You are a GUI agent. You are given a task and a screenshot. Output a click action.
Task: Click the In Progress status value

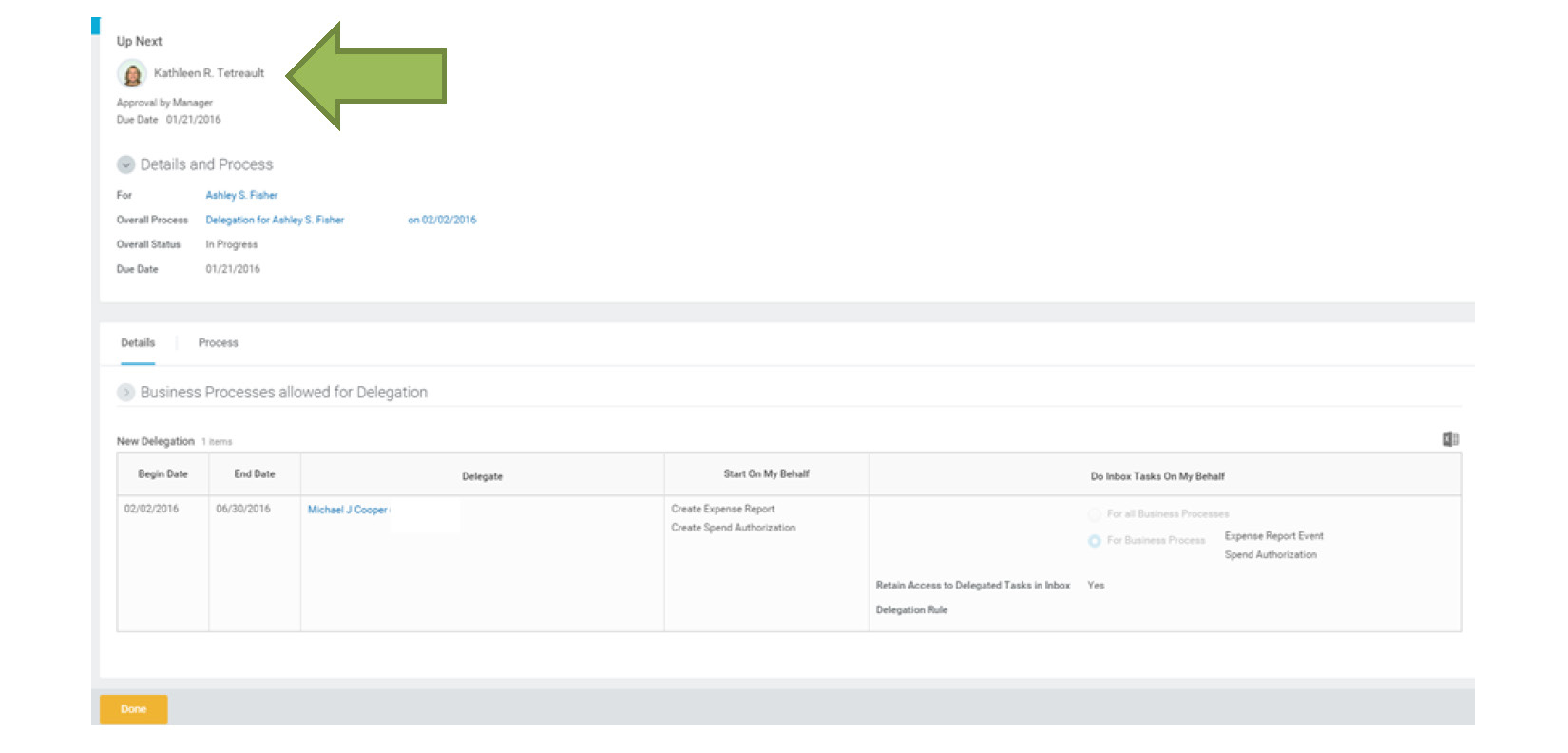pos(231,244)
